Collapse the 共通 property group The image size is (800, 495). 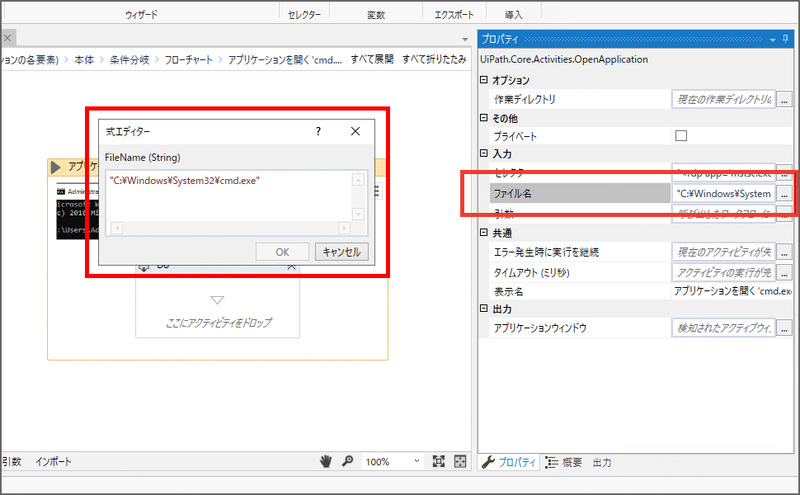point(484,233)
